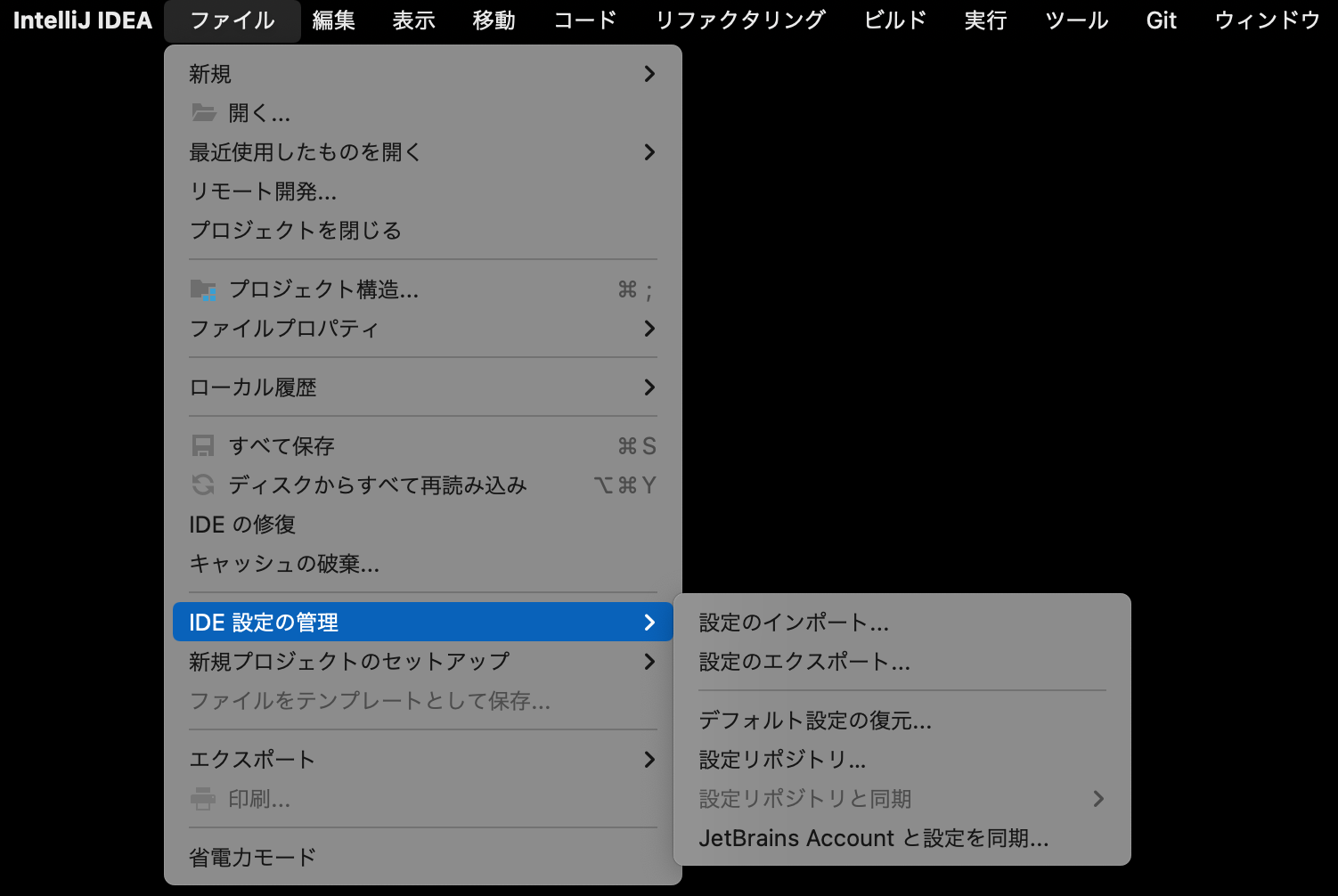Select 設定リポジトリと同期 entry
1338x896 pixels.
(x=902, y=799)
